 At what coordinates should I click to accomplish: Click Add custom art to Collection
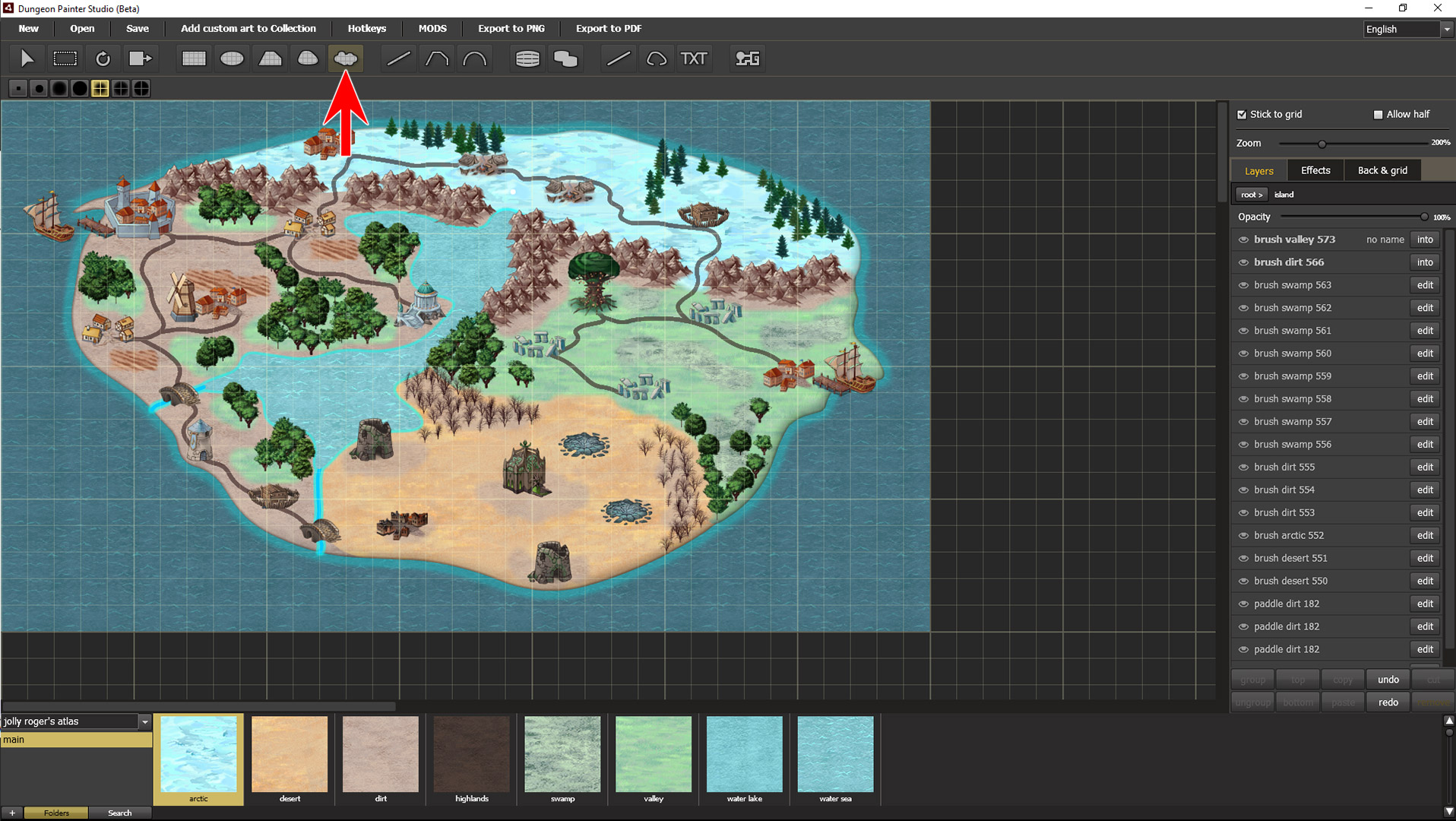click(248, 29)
